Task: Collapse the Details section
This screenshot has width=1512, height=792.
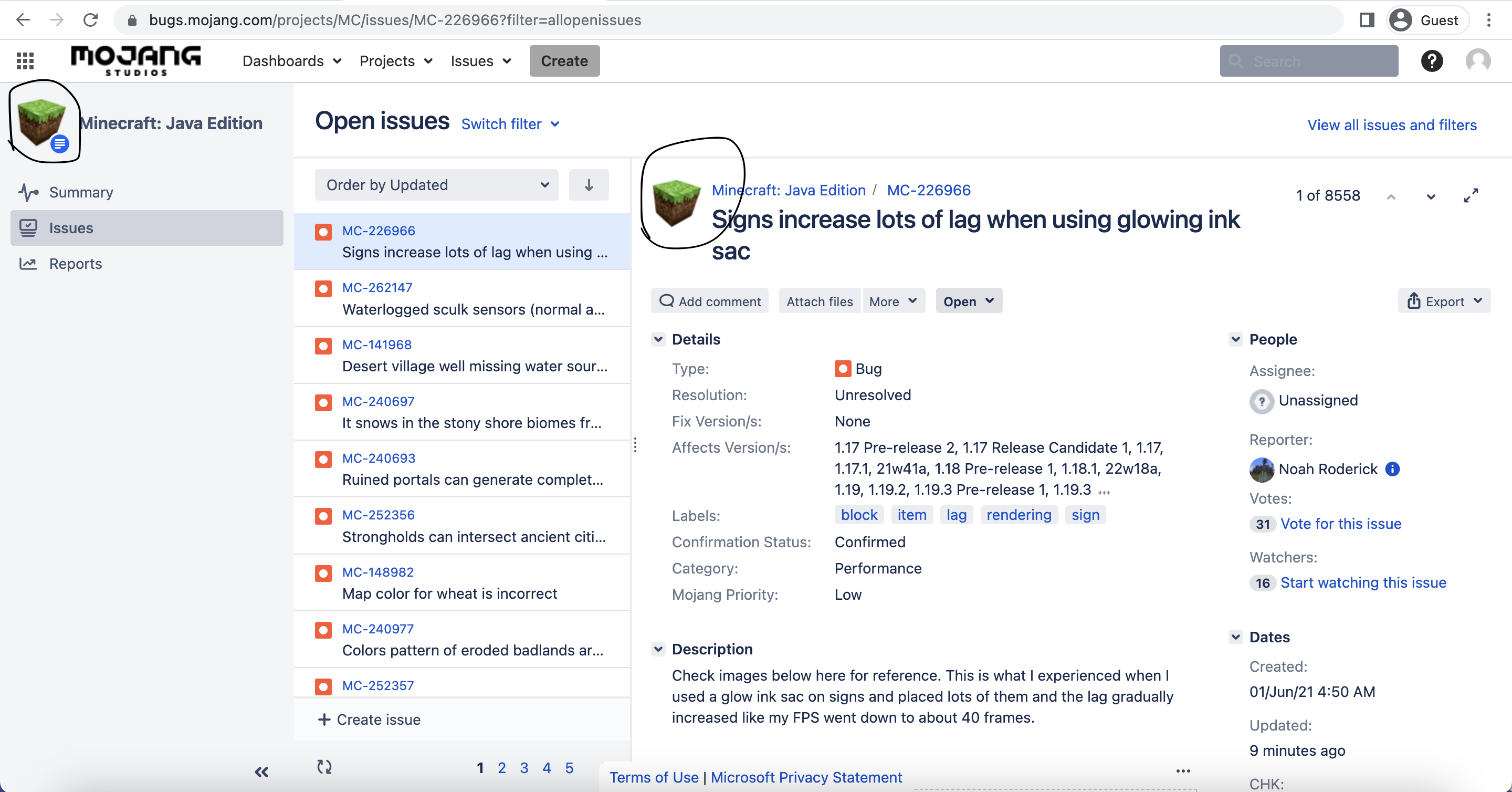Action: point(658,339)
